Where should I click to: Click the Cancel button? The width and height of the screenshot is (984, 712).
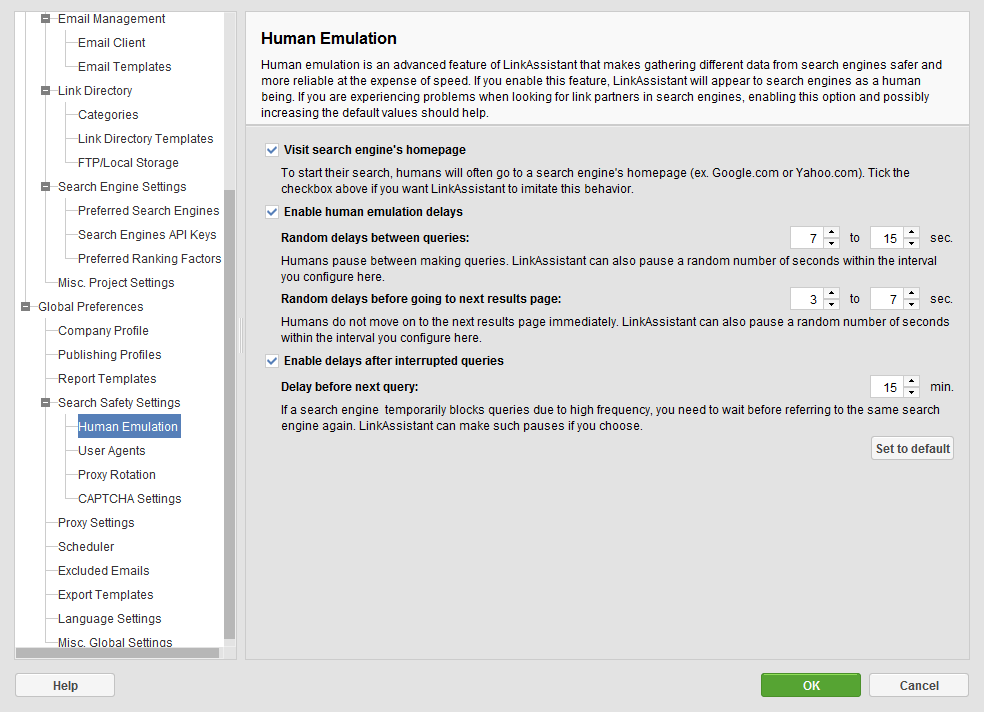pyautogui.click(x=919, y=685)
